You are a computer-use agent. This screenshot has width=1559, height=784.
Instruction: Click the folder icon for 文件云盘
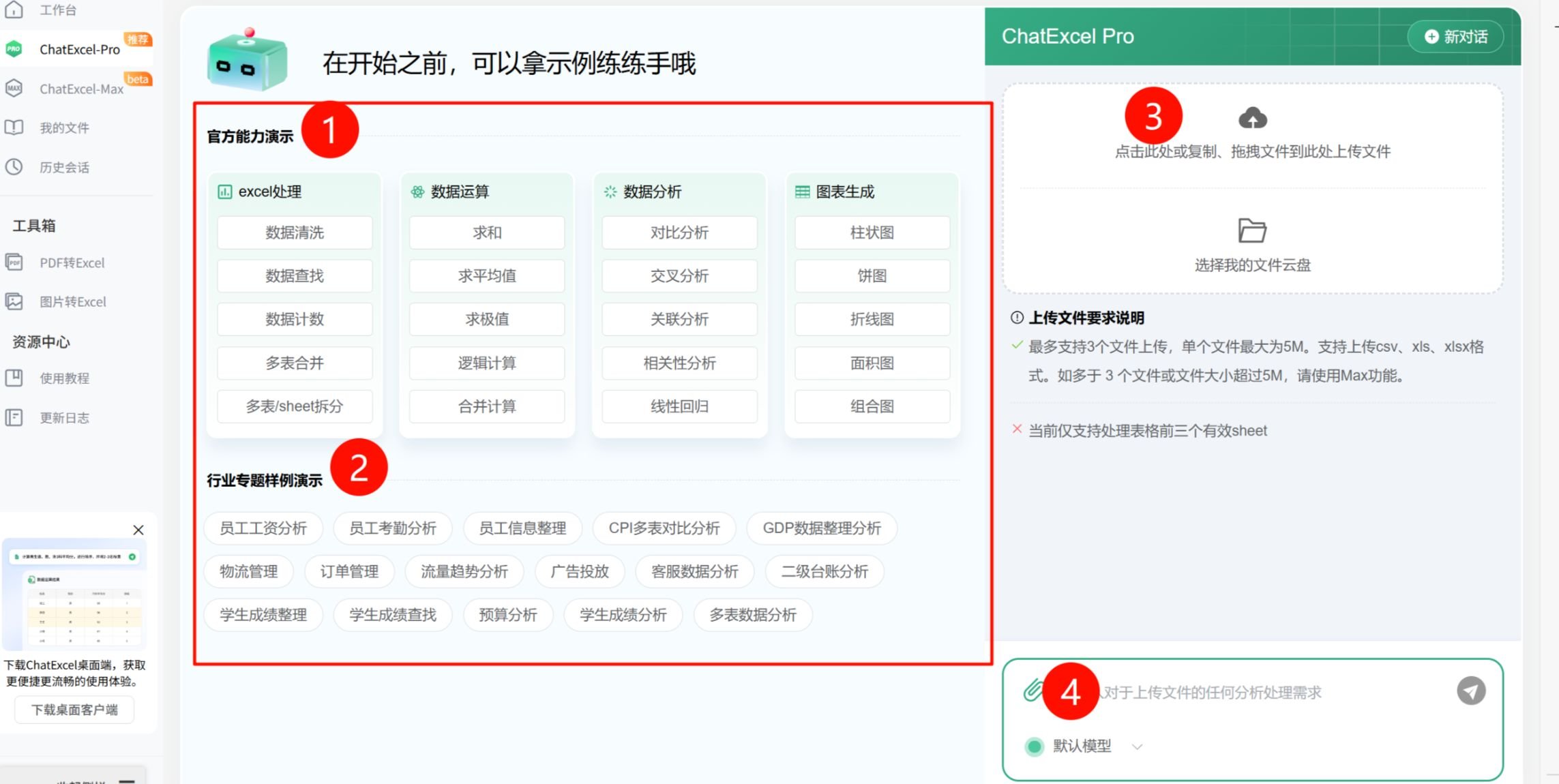coord(1252,230)
